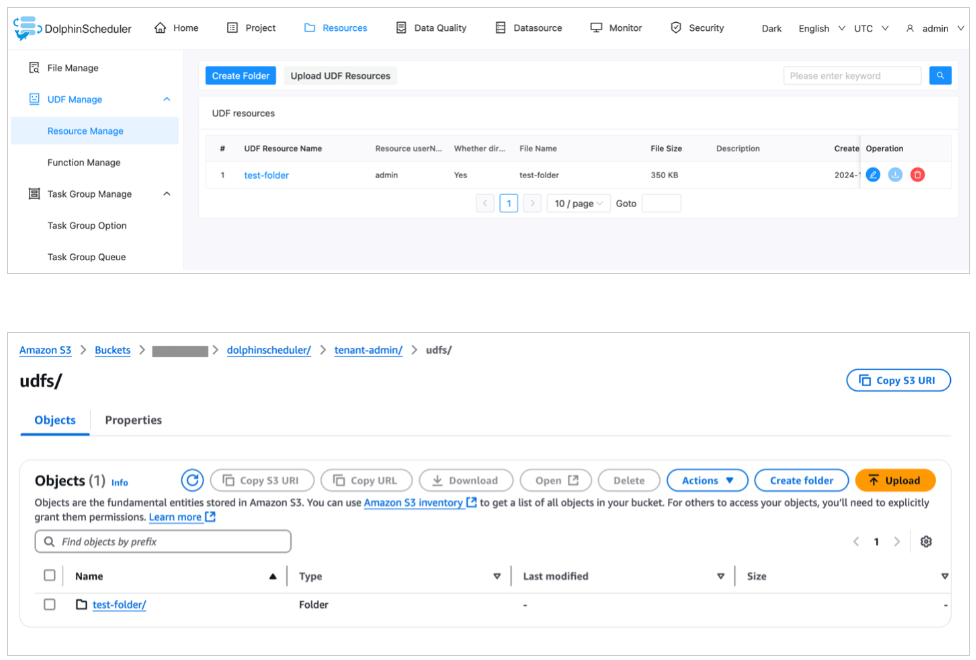The width and height of the screenshot is (976, 660).
Task: Switch to Dark theme
Action: coord(771,28)
